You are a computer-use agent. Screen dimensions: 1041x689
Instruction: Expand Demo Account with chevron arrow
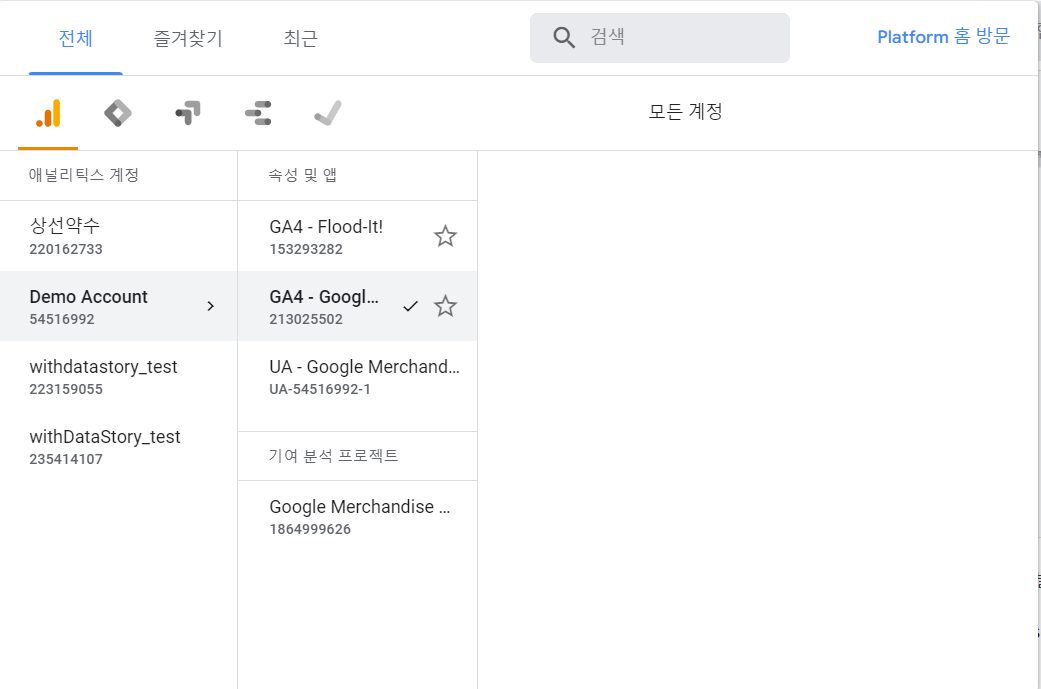pos(210,306)
